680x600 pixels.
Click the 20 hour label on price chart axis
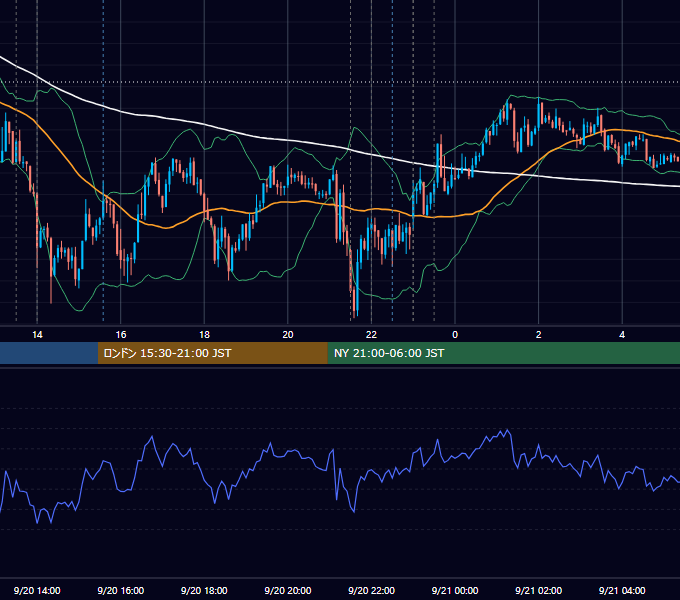[288, 335]
